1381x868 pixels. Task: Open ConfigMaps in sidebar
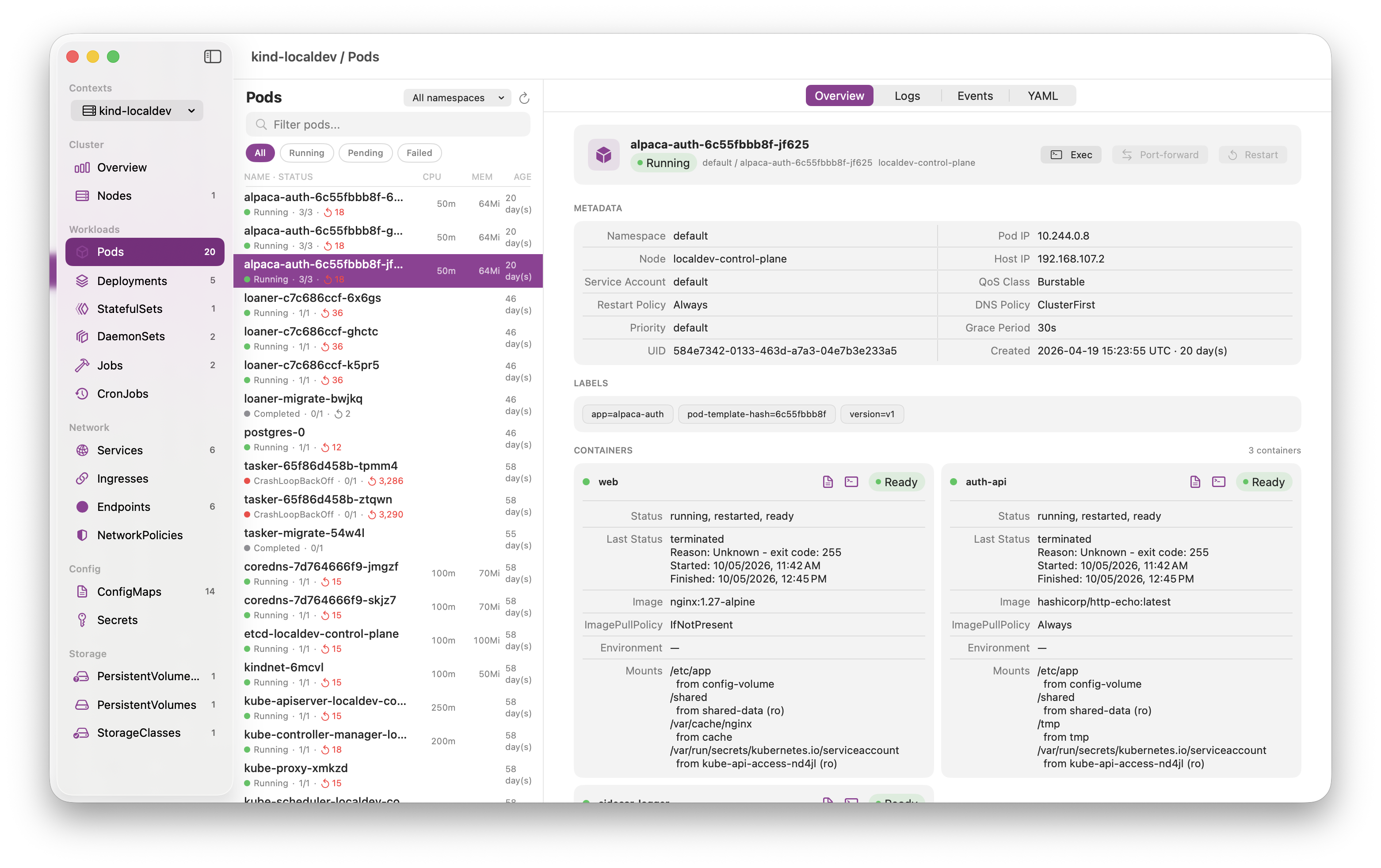[x=145, y=591]
